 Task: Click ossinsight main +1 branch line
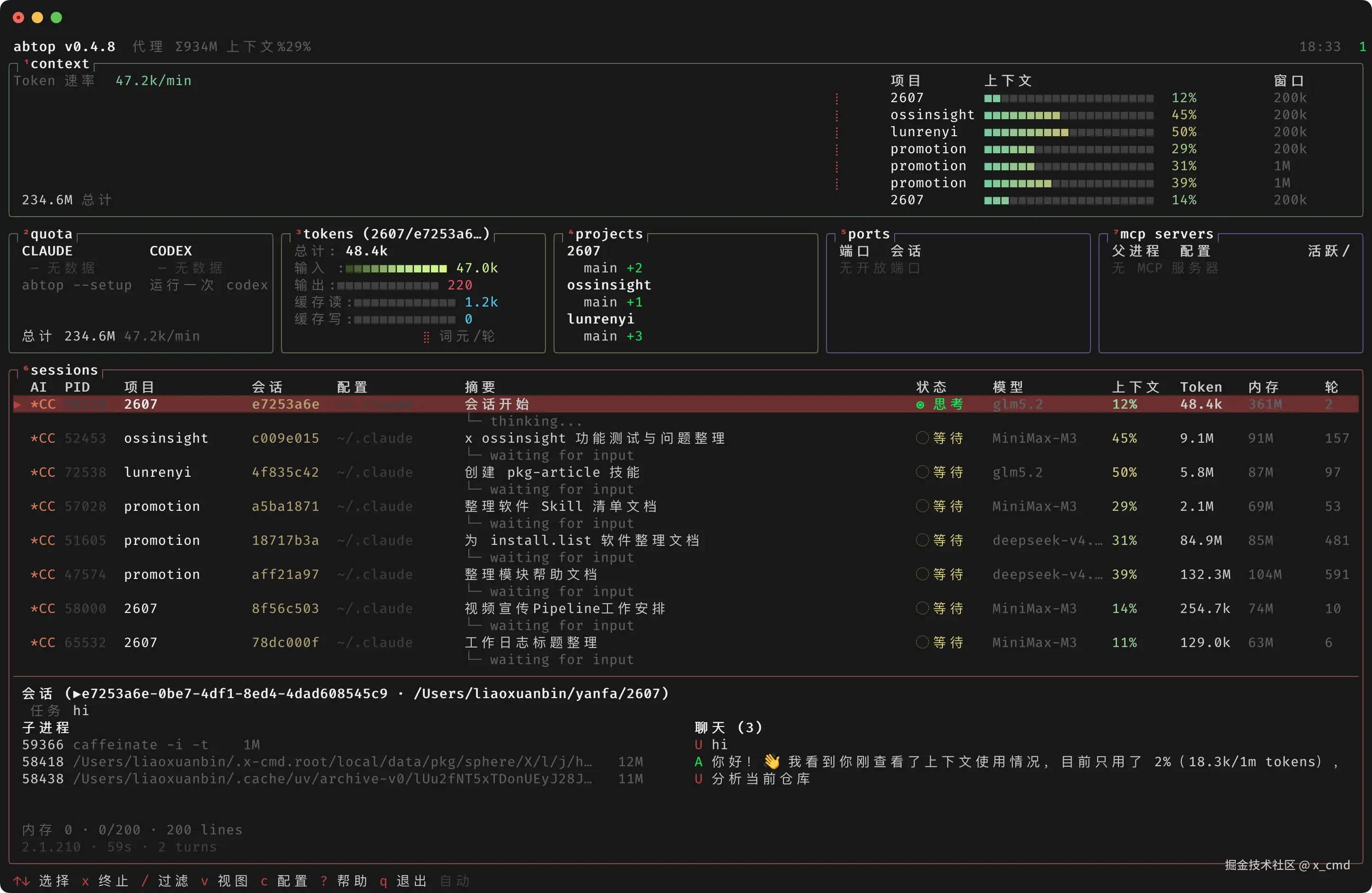613,302
